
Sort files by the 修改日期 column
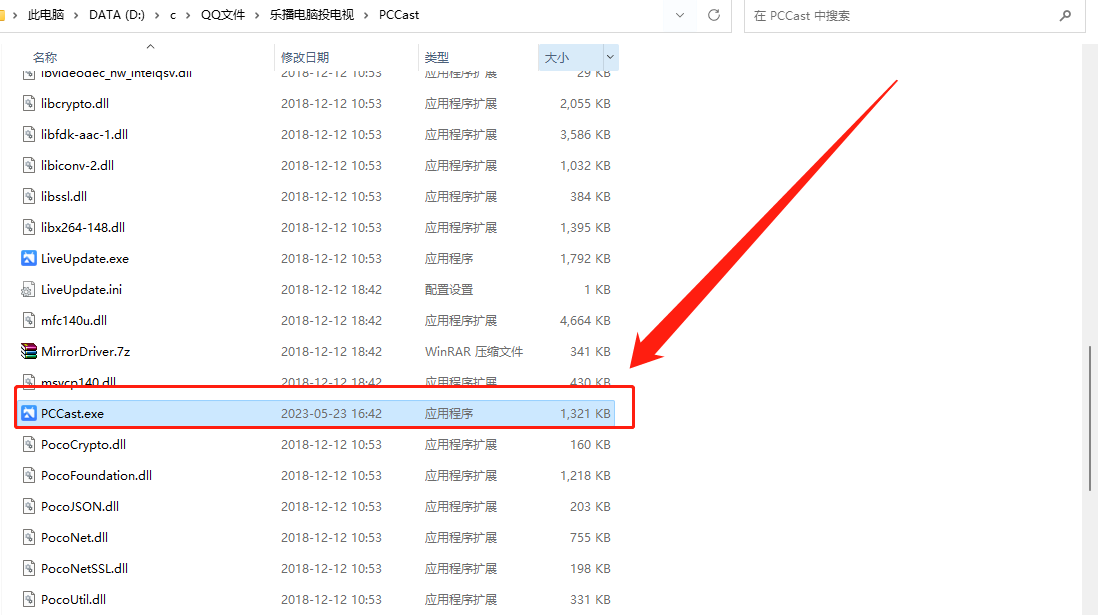coord(305,57)
